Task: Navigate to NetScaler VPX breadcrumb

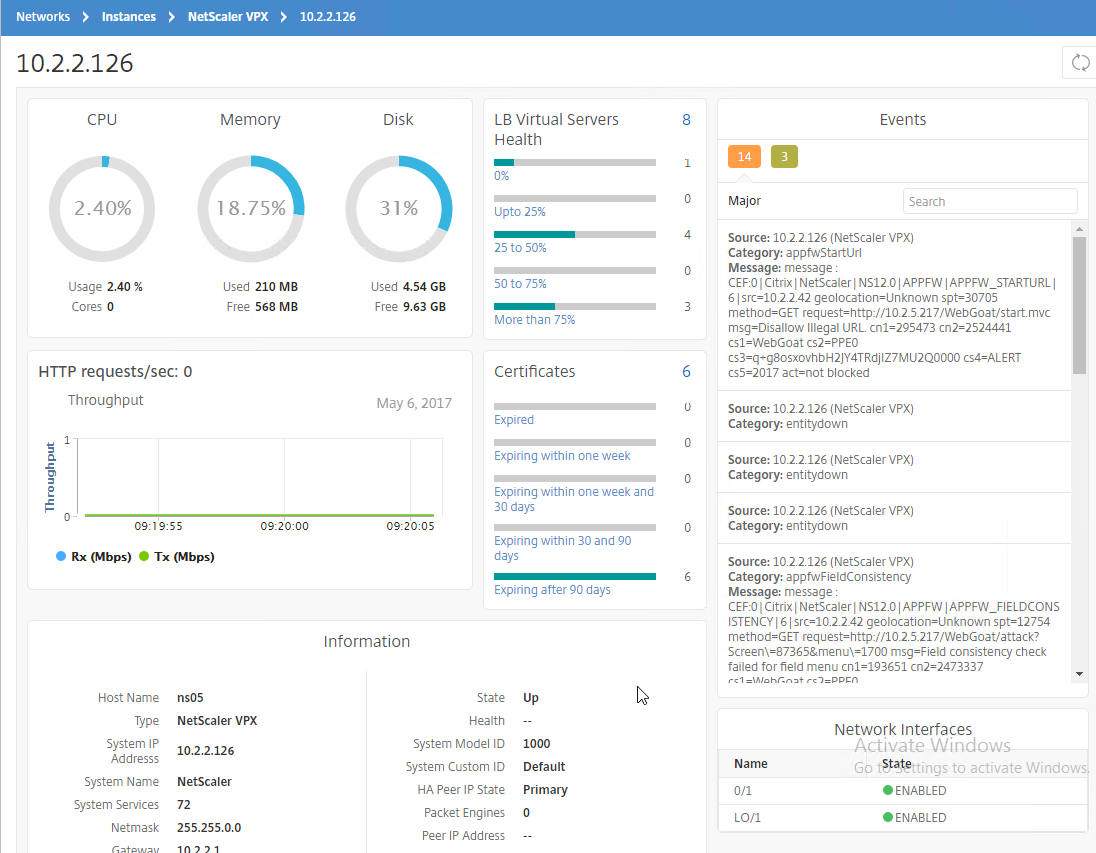Action: click(x=228, y=17)
